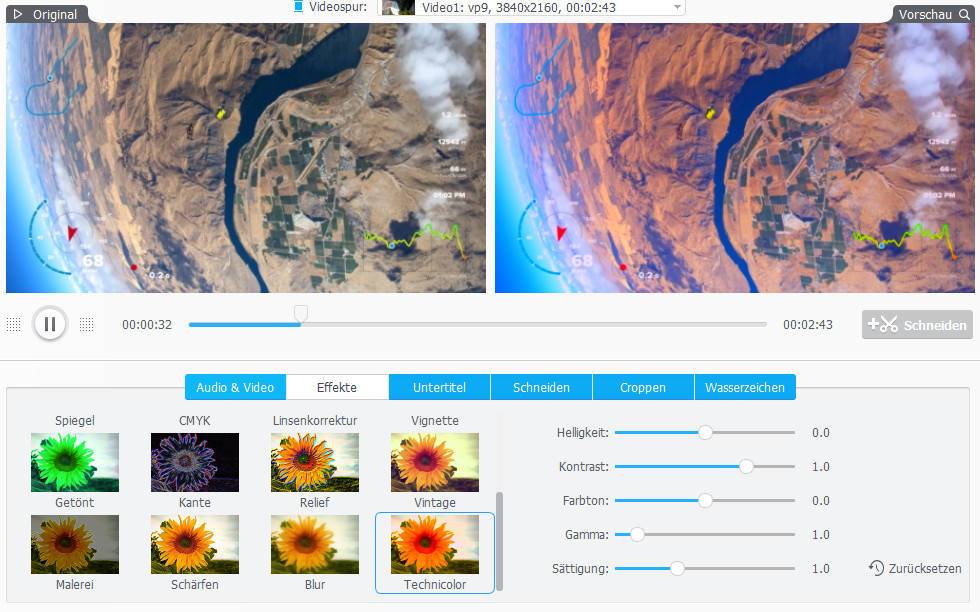Apply the Relief effect thumbnail
The height and width of the screenshot is (612, 980).
coord(314,463)
